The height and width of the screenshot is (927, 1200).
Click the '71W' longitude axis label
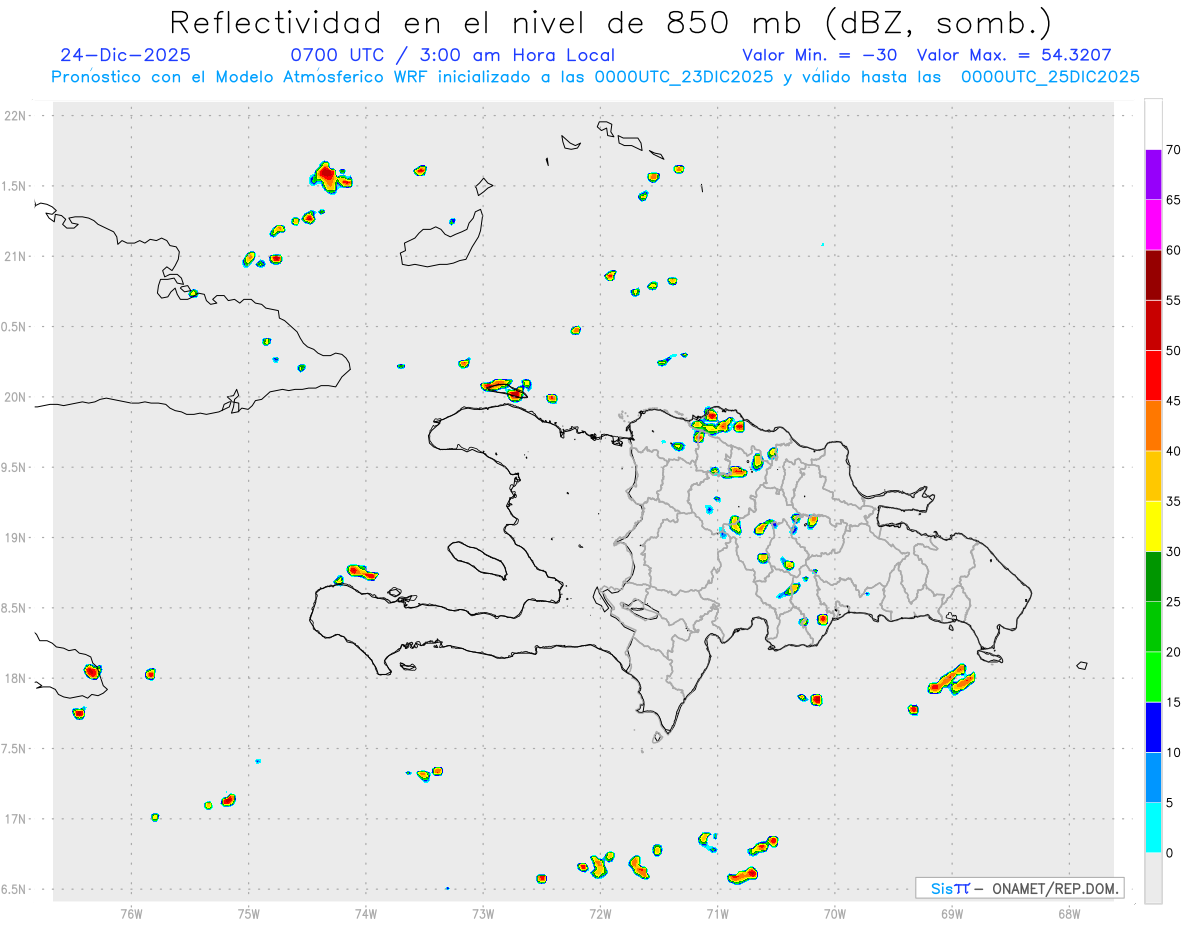coord(717,913)
